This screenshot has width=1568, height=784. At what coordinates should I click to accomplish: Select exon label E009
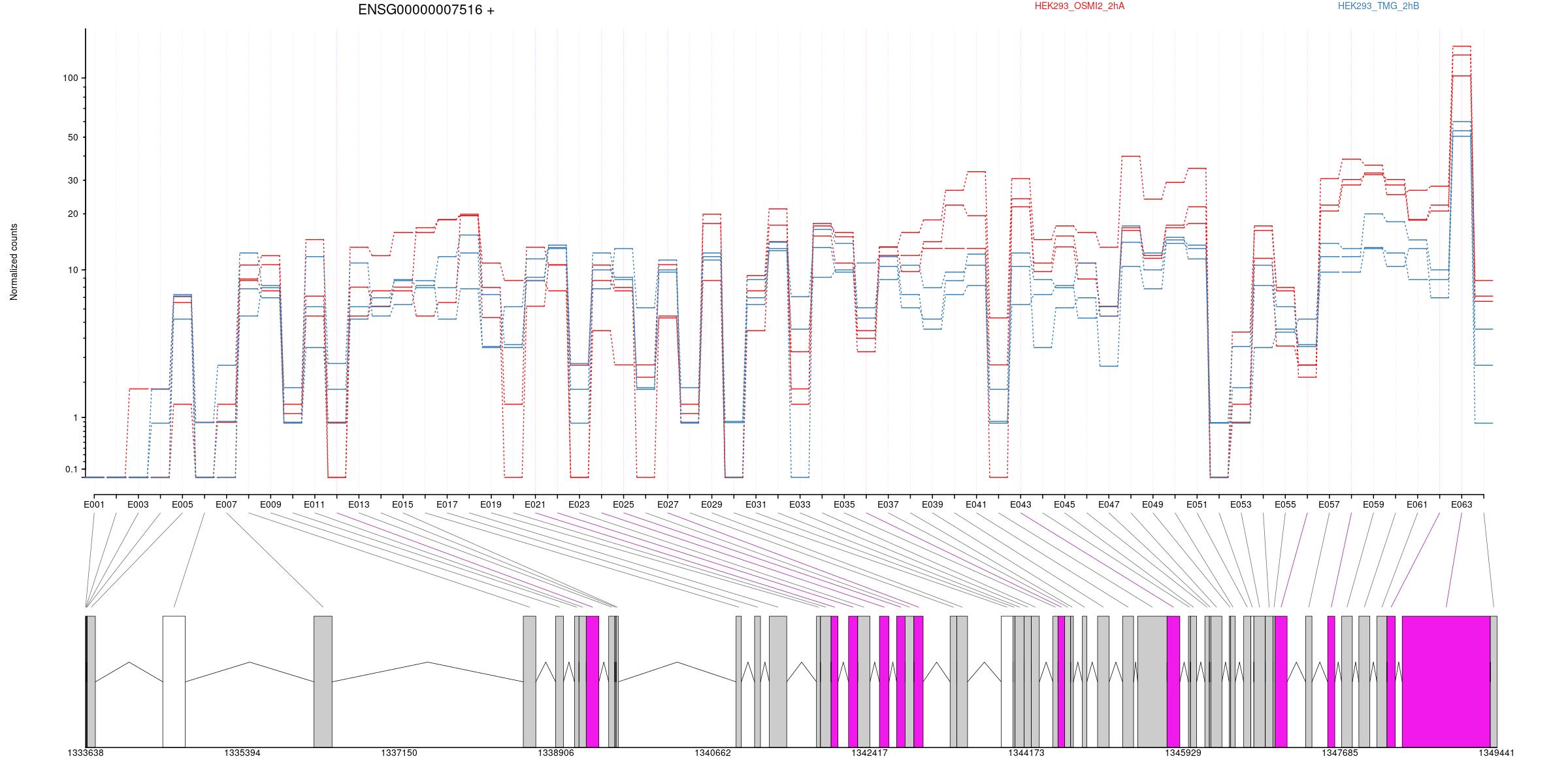[270, 504]
